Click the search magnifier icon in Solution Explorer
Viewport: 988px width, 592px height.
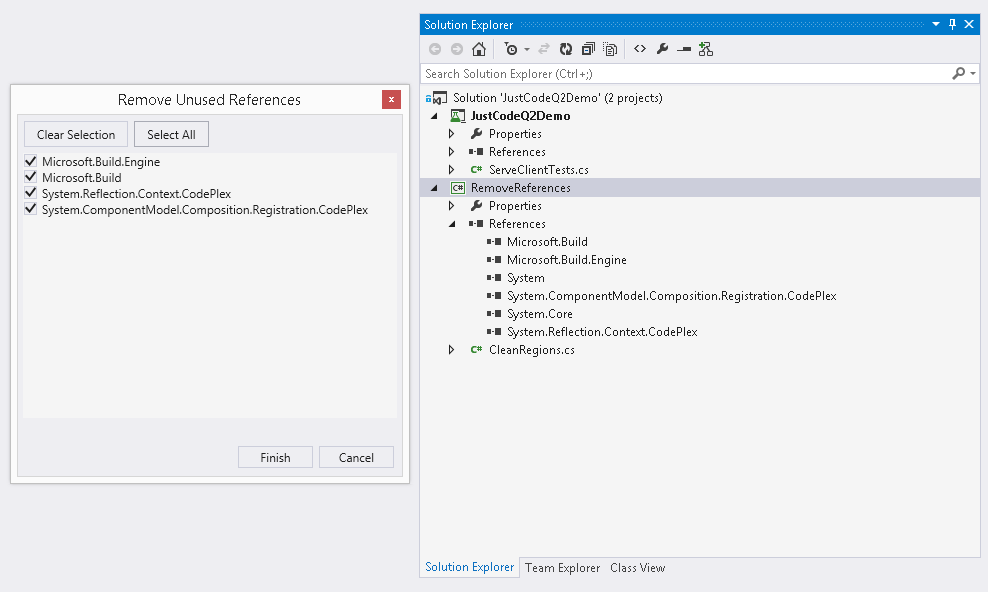click(958, 74)
